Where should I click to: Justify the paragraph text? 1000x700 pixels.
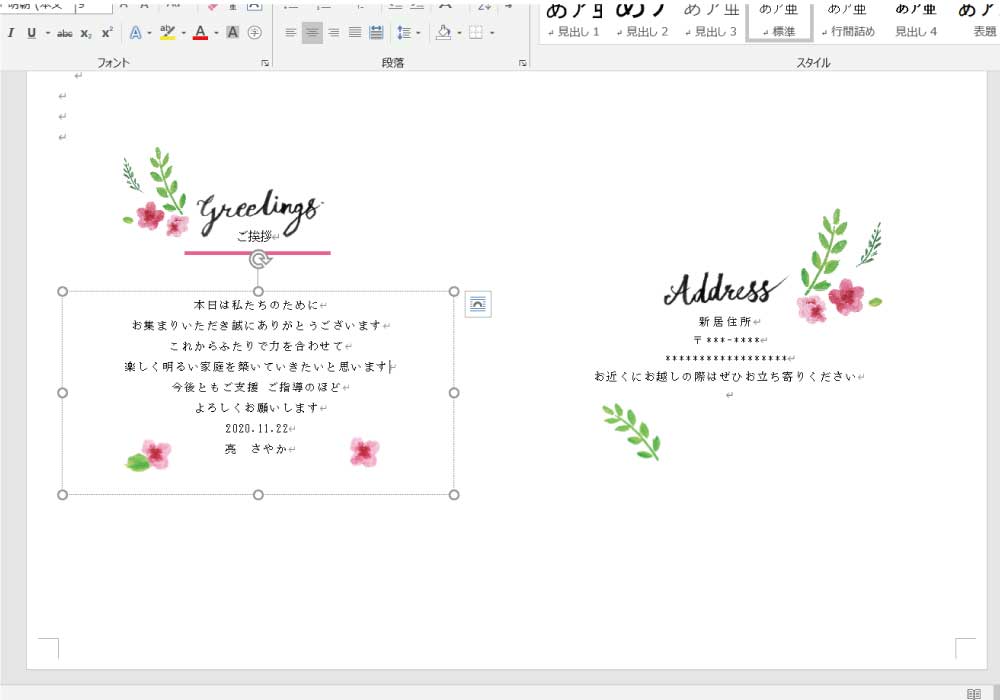pyautogui.click(x=355, y=33)
